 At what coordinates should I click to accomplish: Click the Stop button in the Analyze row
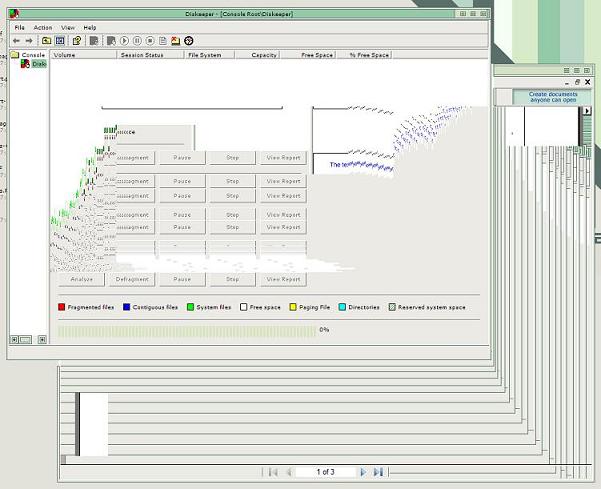click(x=233, y=279)
